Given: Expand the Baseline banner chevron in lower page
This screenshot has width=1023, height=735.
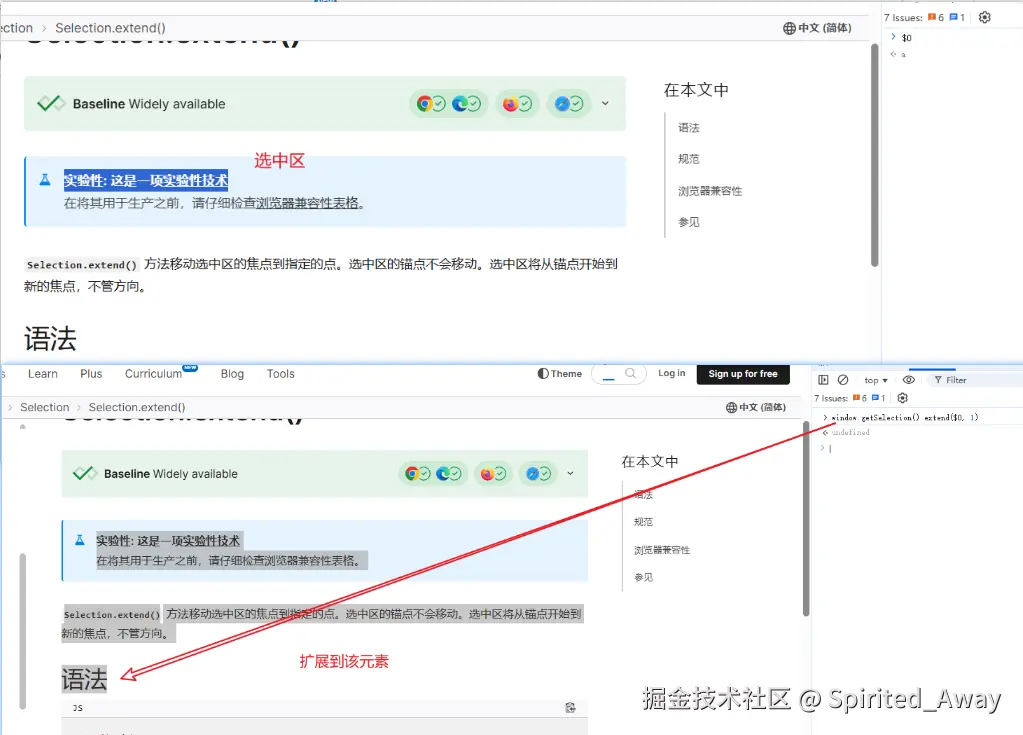Looking at the screenshot, I should [x=570, y=473].
